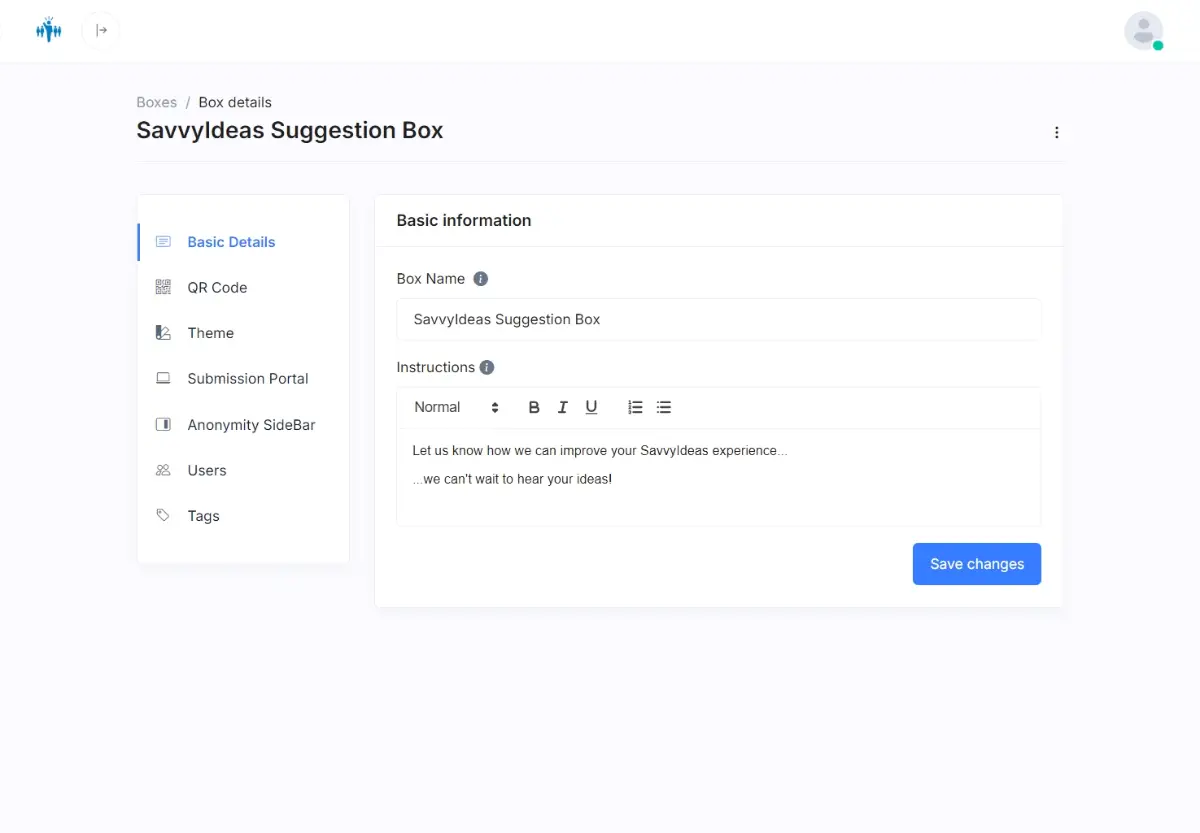
Task: Click the Save changes button
Action: tap(976, 564)
